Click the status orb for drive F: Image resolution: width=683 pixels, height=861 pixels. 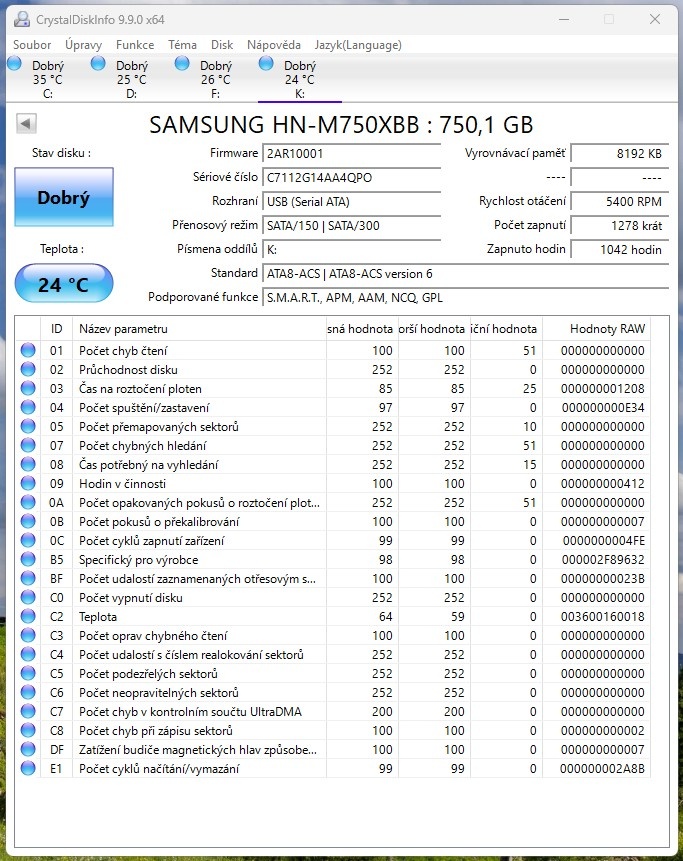click(182, 64)
